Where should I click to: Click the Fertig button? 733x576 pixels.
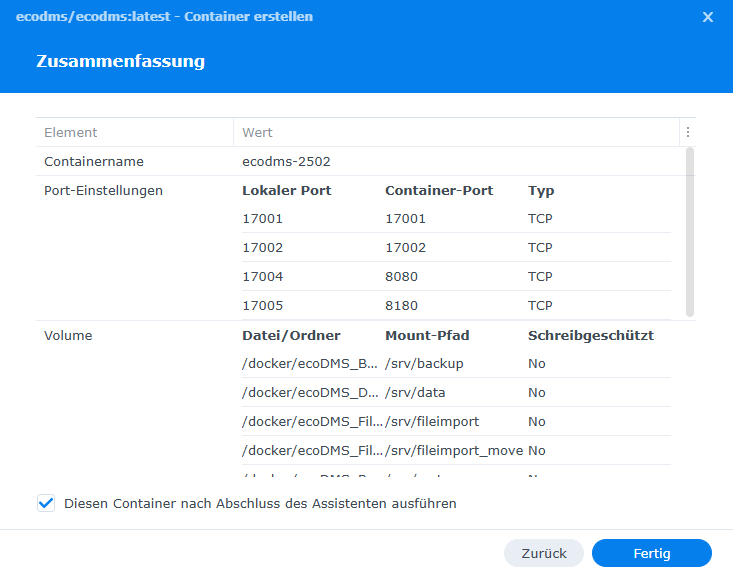pos(651,553)
